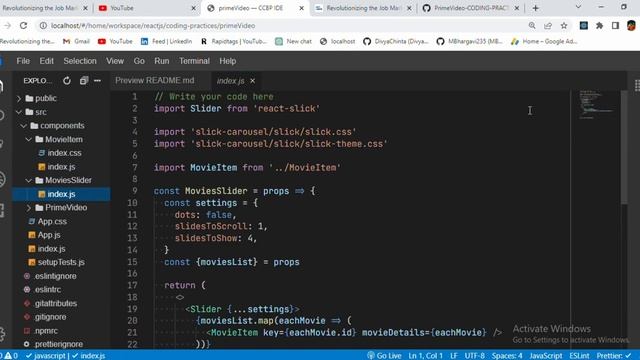Open .eslintignore file
This screenshot has height=360, width=640.
tap(61, 276)
